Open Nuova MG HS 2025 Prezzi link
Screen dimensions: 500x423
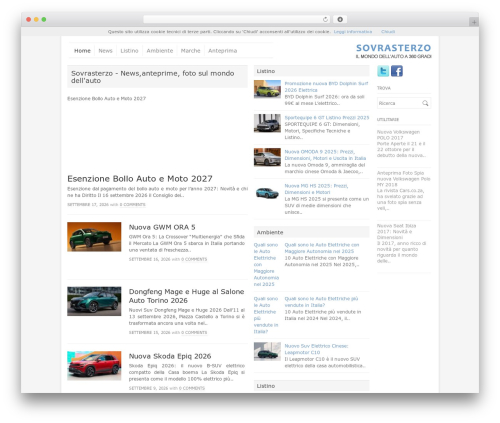[x=316, y=189]
